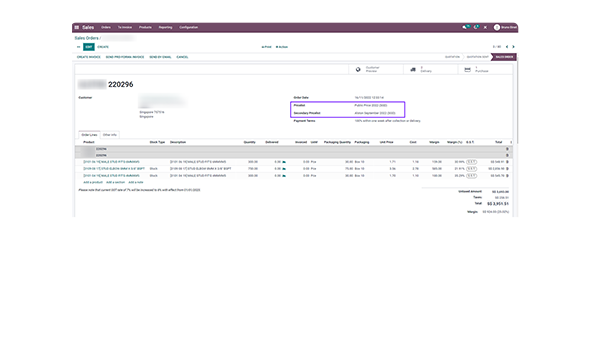Click Add a section link
Viewport: 590px width, 360px height.
pyautogui.click(x=115, y=182)
